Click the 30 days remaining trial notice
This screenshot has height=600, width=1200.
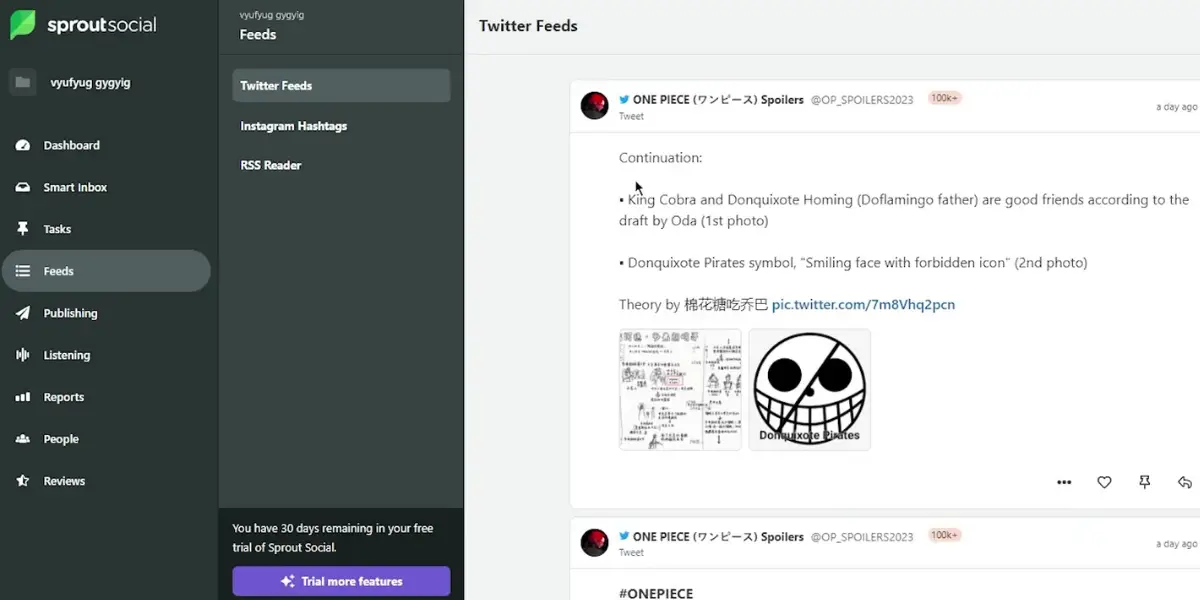point(333,537)
